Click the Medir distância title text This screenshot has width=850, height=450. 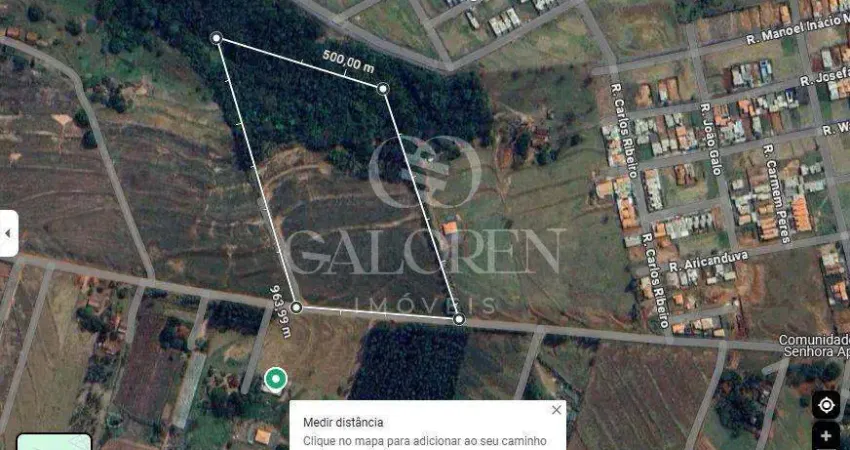(343, 422)
